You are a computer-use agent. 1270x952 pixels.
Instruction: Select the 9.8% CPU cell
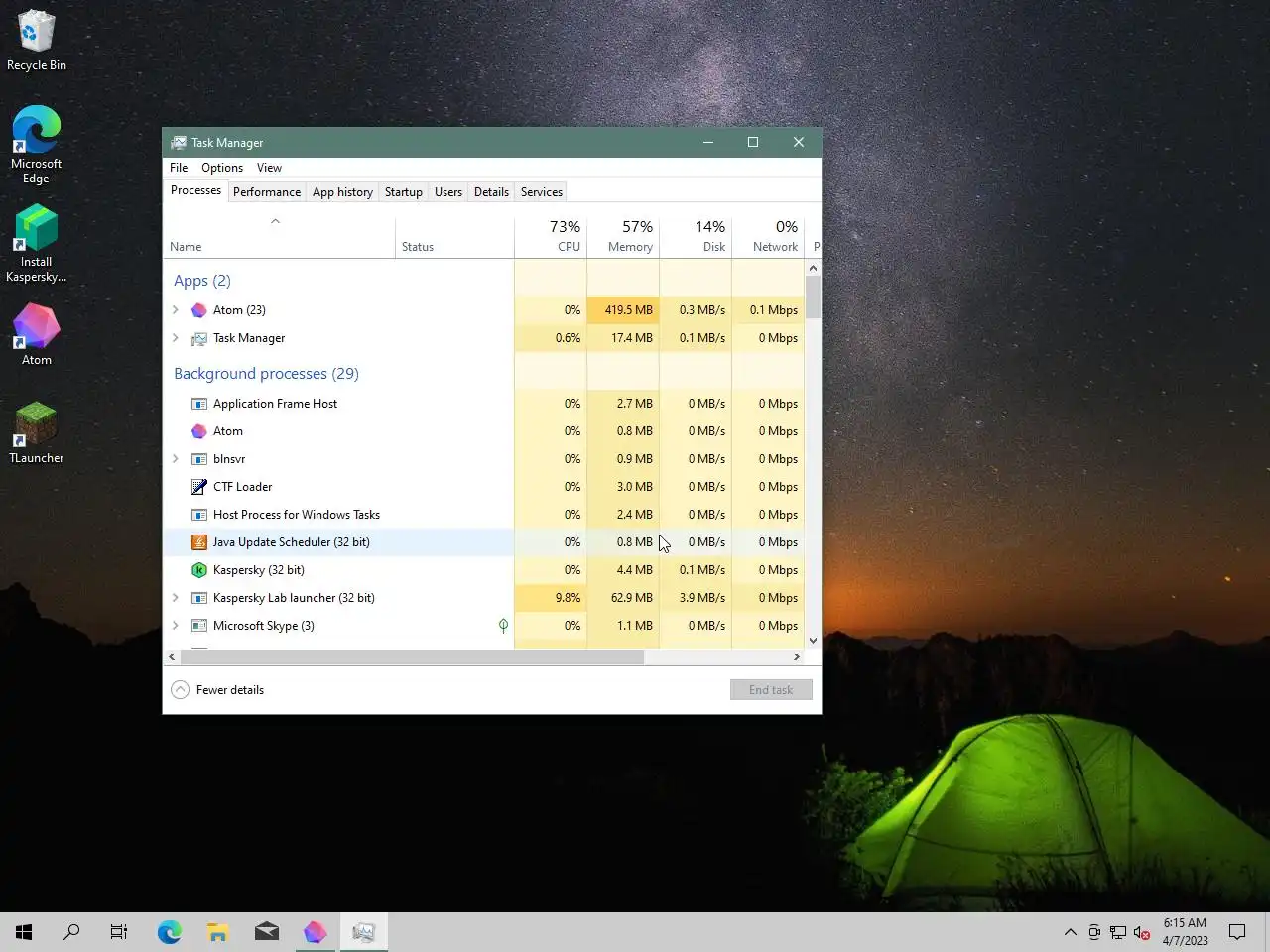tap(551, 598)
